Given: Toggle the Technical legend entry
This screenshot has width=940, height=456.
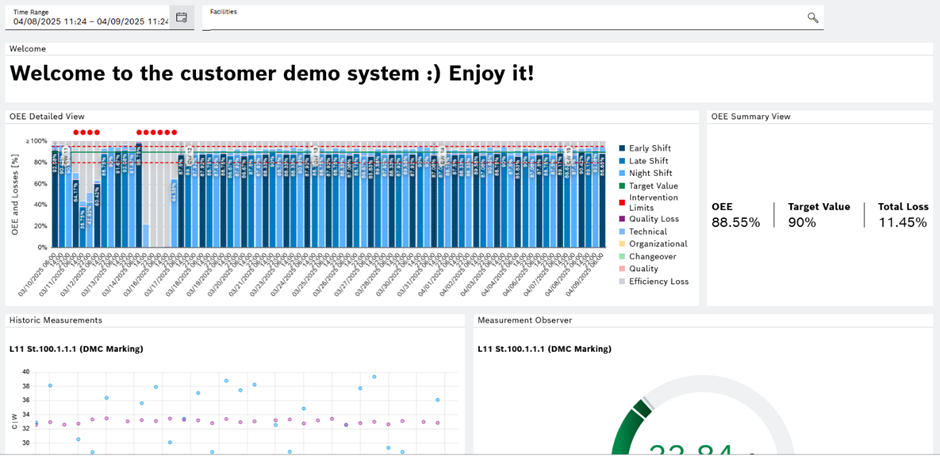Looking at the screenshot, I should (643, 231).
